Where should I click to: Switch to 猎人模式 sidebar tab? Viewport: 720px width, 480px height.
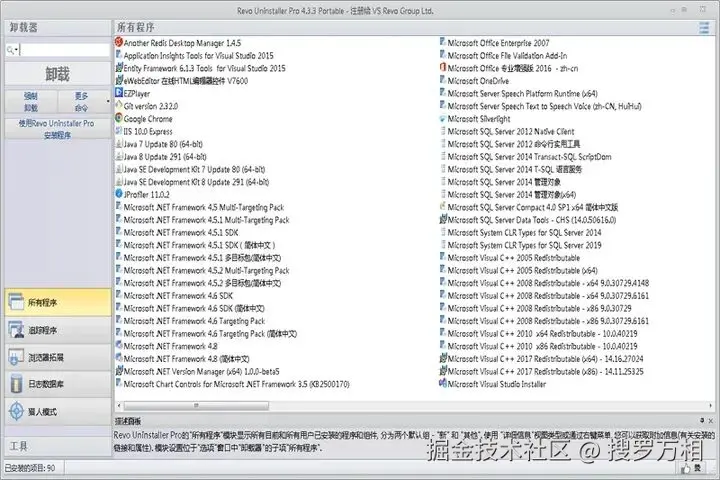(58, 411)
